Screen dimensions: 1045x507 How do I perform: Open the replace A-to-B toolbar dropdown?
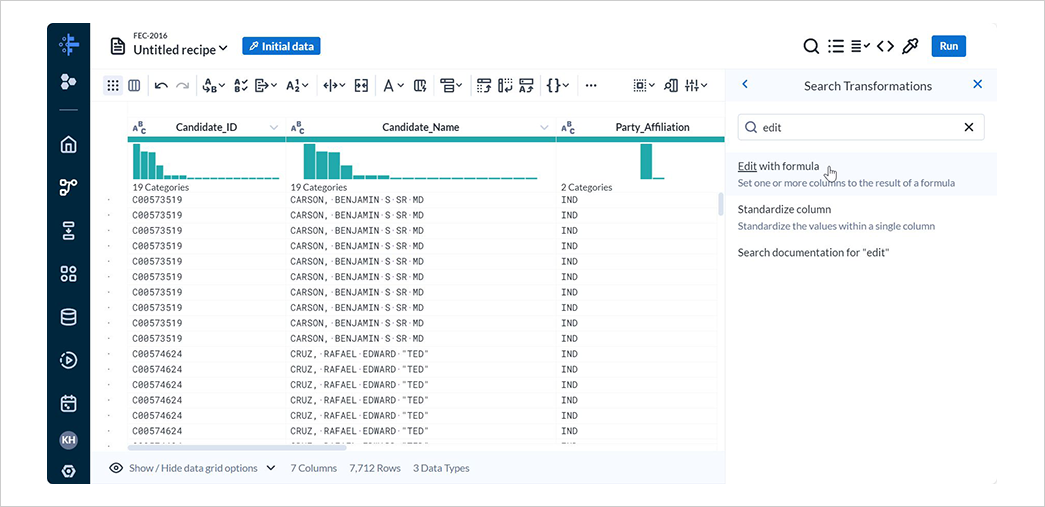213,85
